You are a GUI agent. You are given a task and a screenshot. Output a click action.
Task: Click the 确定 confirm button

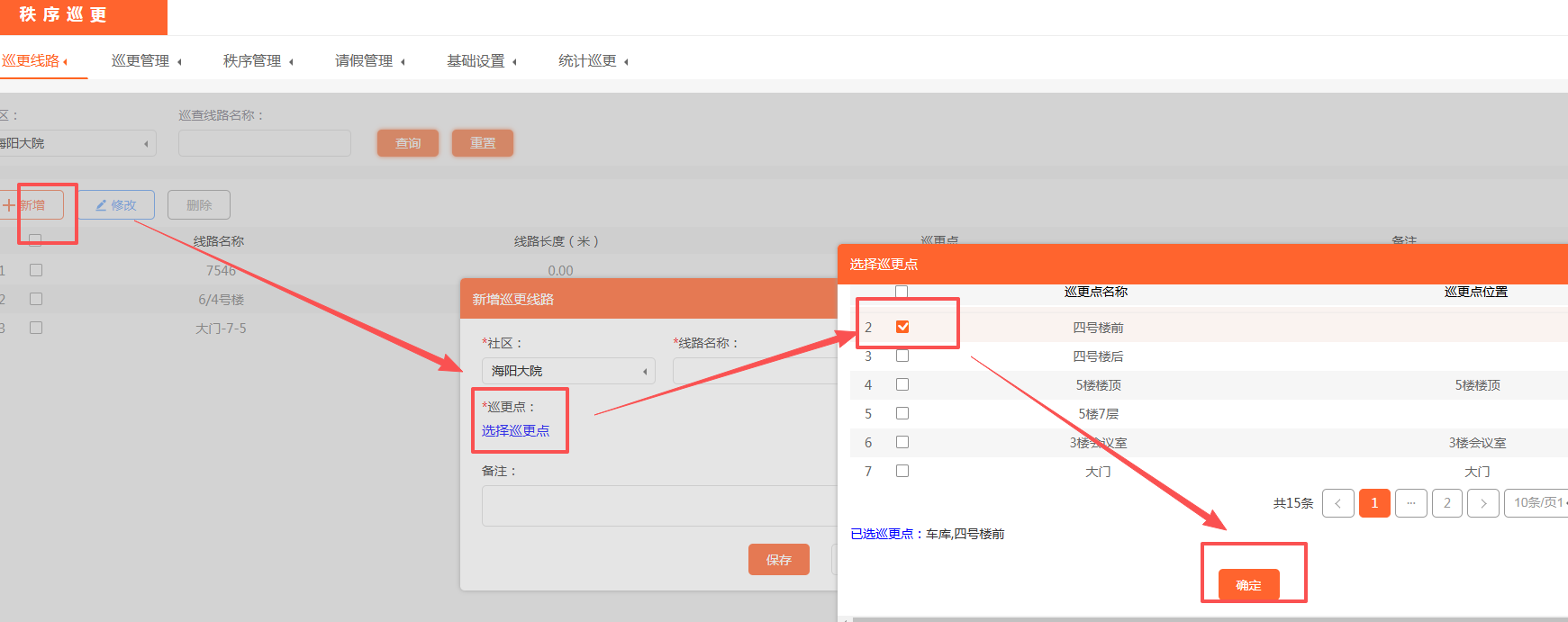pos(1248,585)
